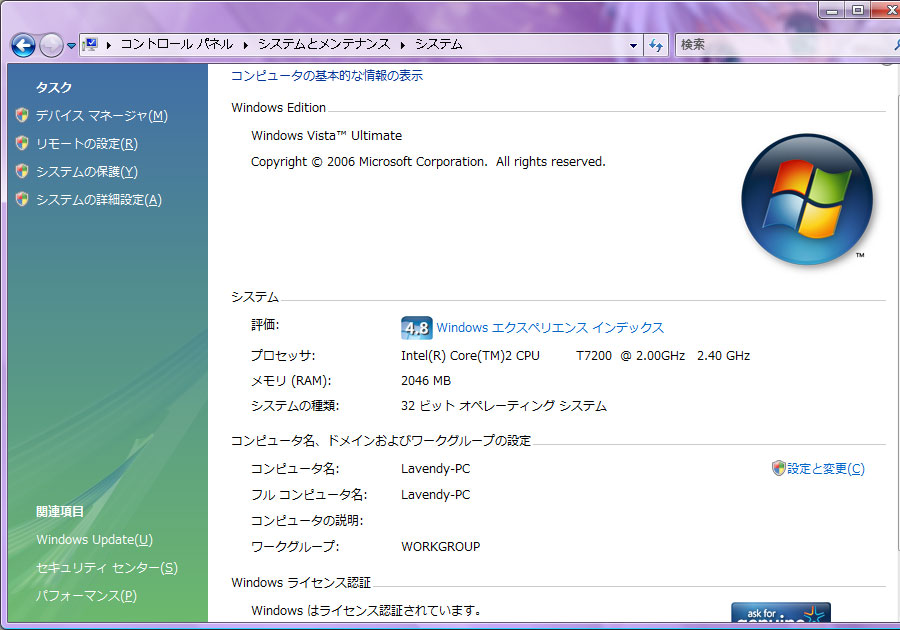Click the Windows Vista Ultimate edition text

click(327, 136)
